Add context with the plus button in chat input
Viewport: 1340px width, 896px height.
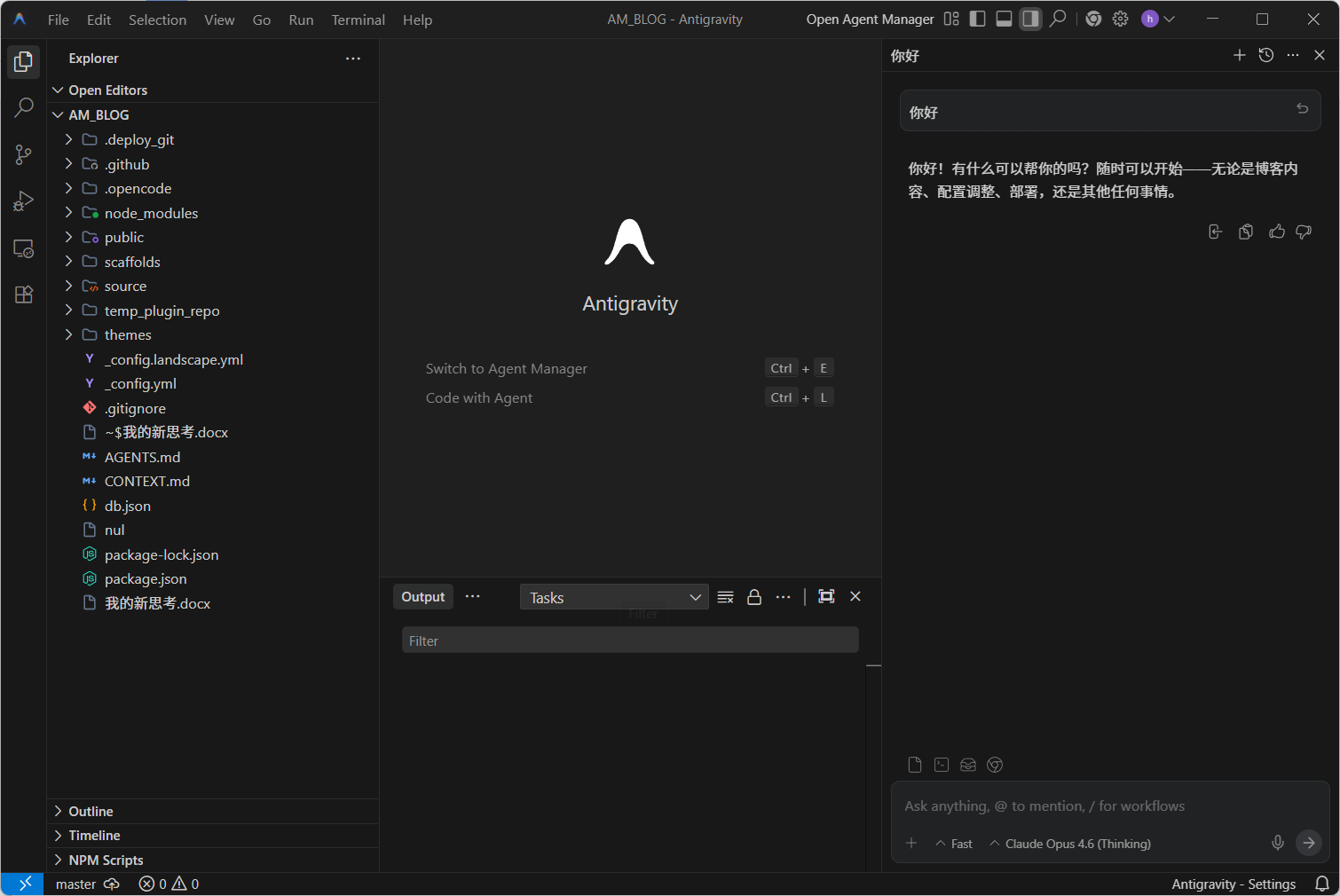point(911,843)
